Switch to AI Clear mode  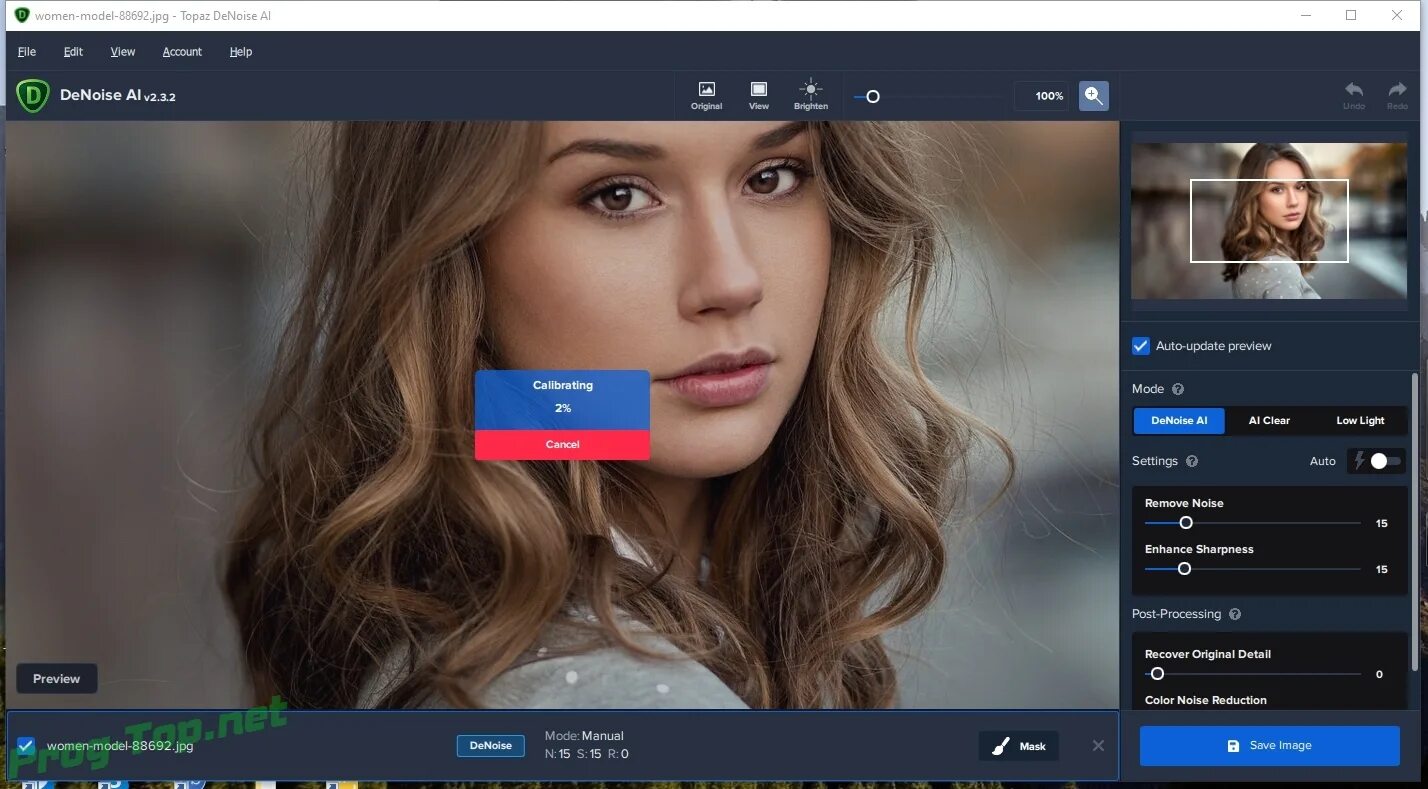[x=1269, y=421]
